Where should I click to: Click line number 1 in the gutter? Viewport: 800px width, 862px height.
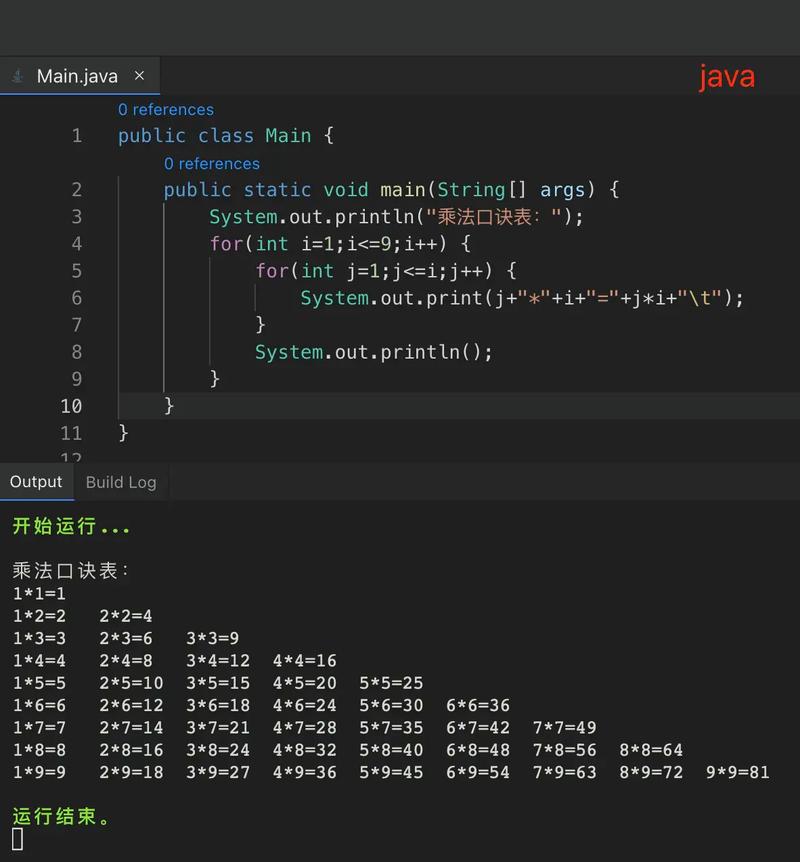pos(77,135)
